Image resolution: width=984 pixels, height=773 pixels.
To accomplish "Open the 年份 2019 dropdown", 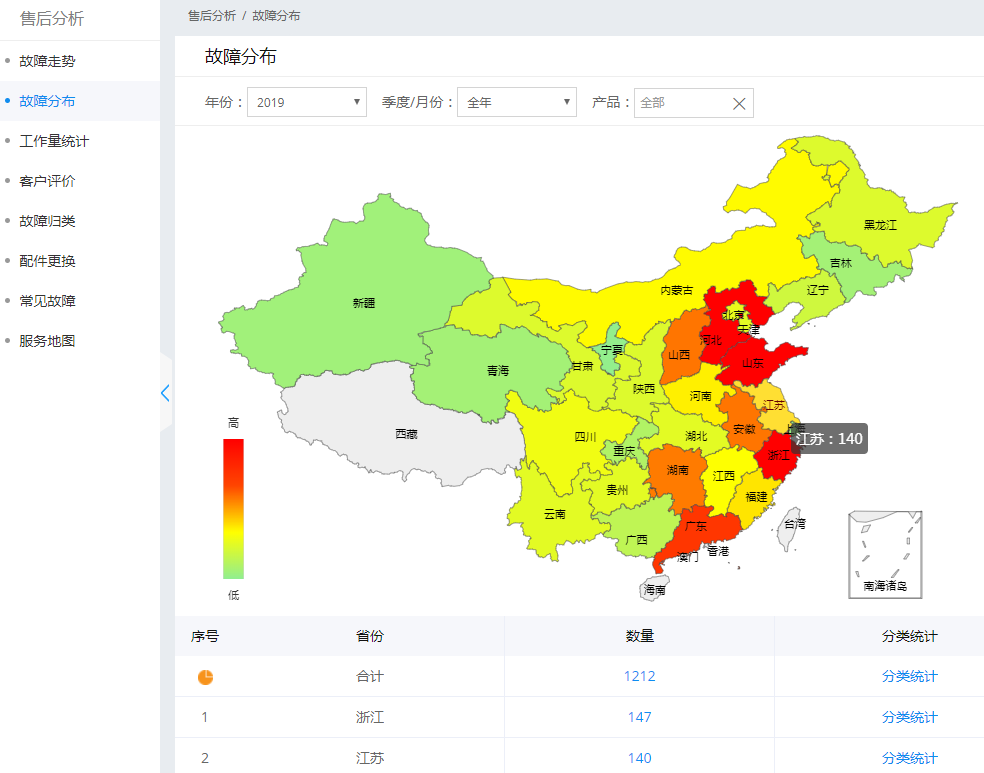I will pyautogui.click(x=307, y=102).
